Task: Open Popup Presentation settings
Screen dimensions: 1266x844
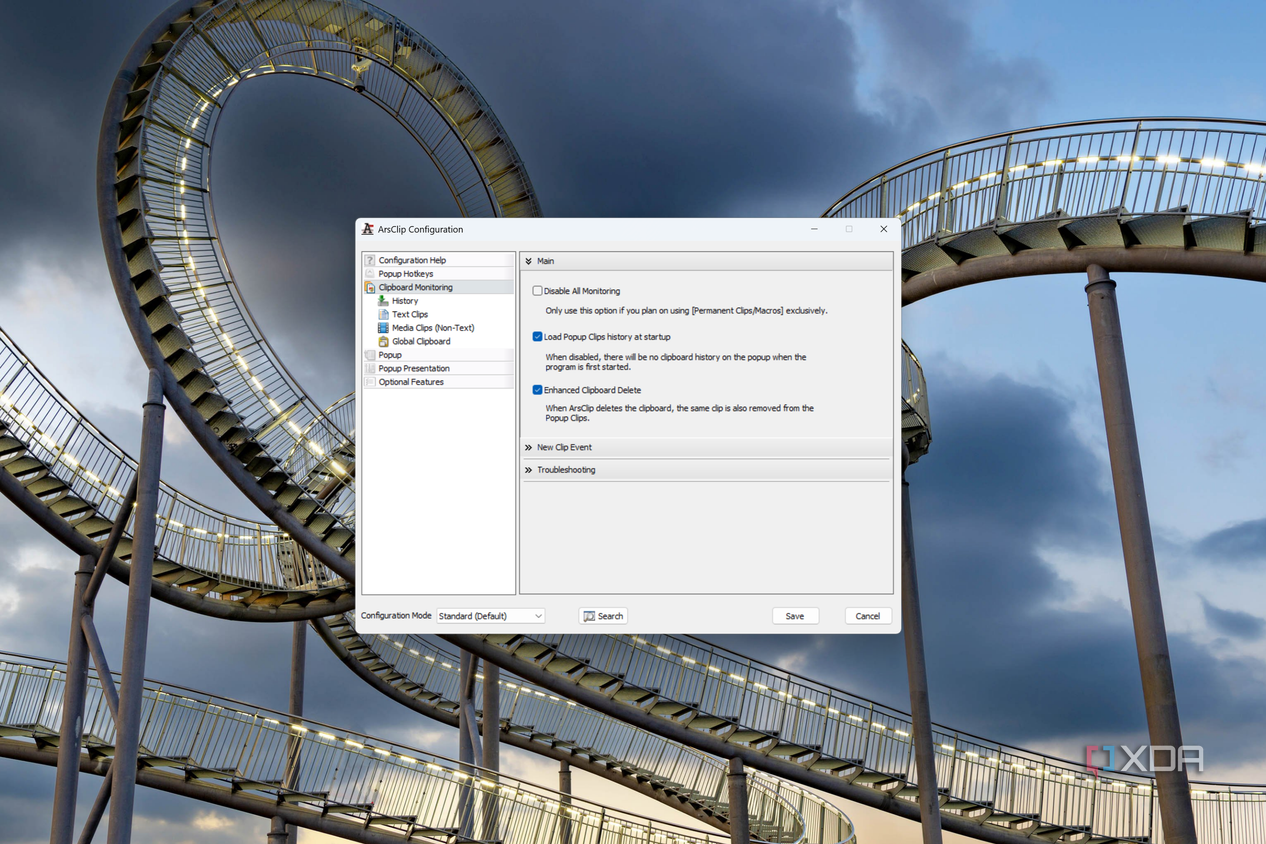Action: click(x=438, y=368)
